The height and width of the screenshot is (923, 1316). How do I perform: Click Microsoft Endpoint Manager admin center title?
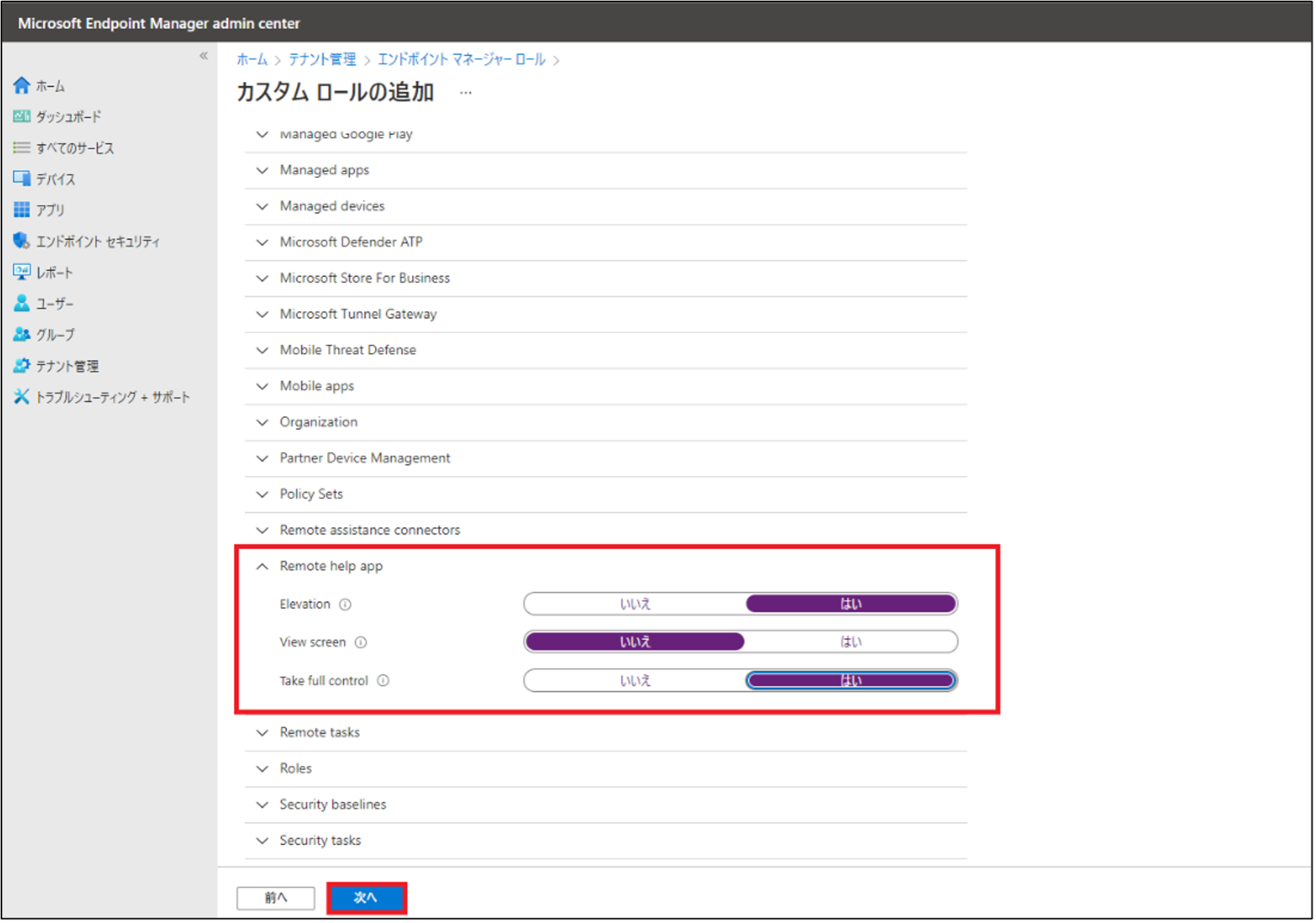coord(159,23)
